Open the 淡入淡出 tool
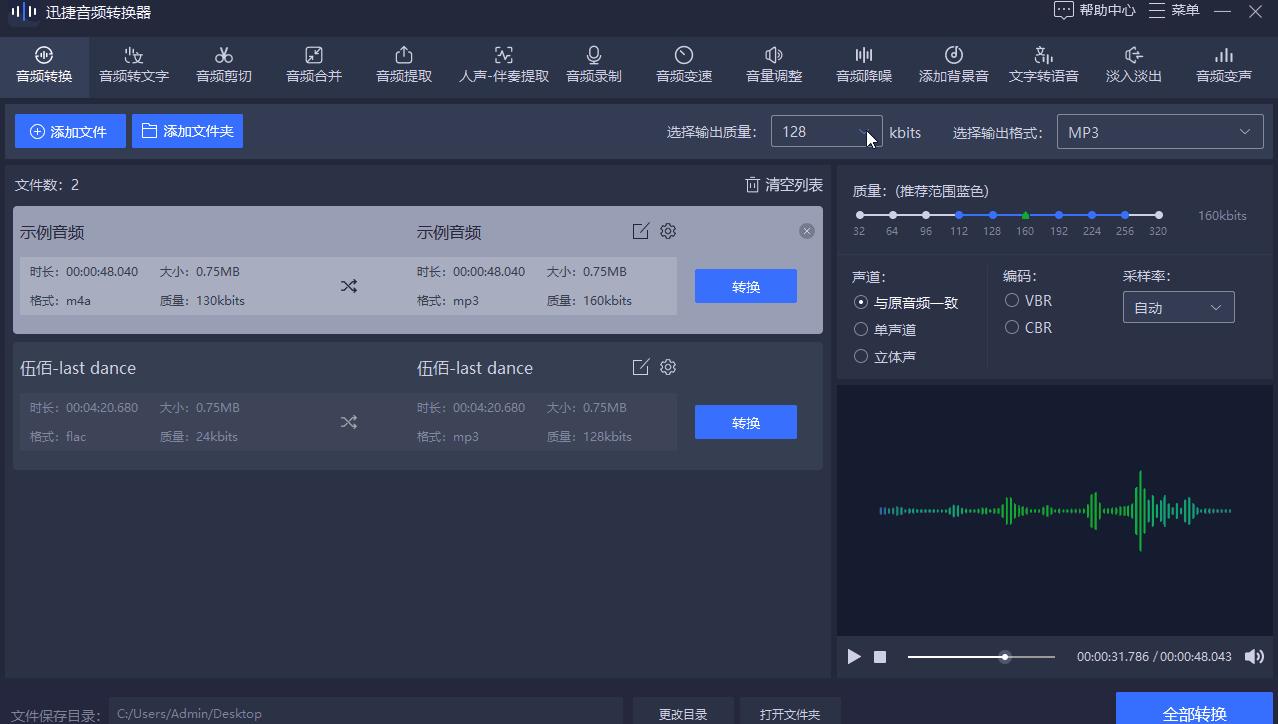Viewport: 1278px width, 724px height. [1134, 65]
